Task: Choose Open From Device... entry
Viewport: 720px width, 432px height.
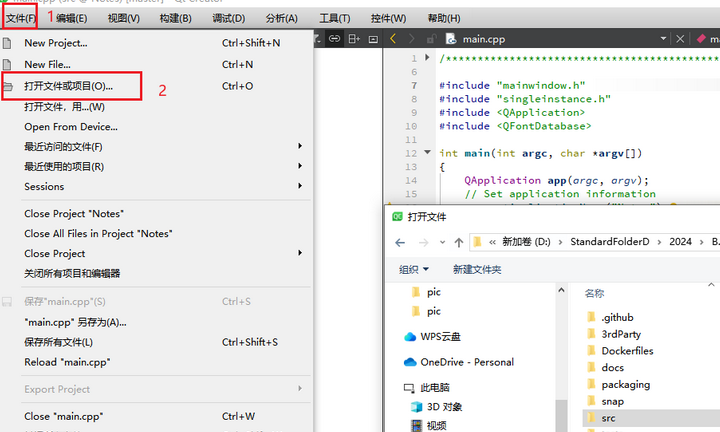Action: 157,127
